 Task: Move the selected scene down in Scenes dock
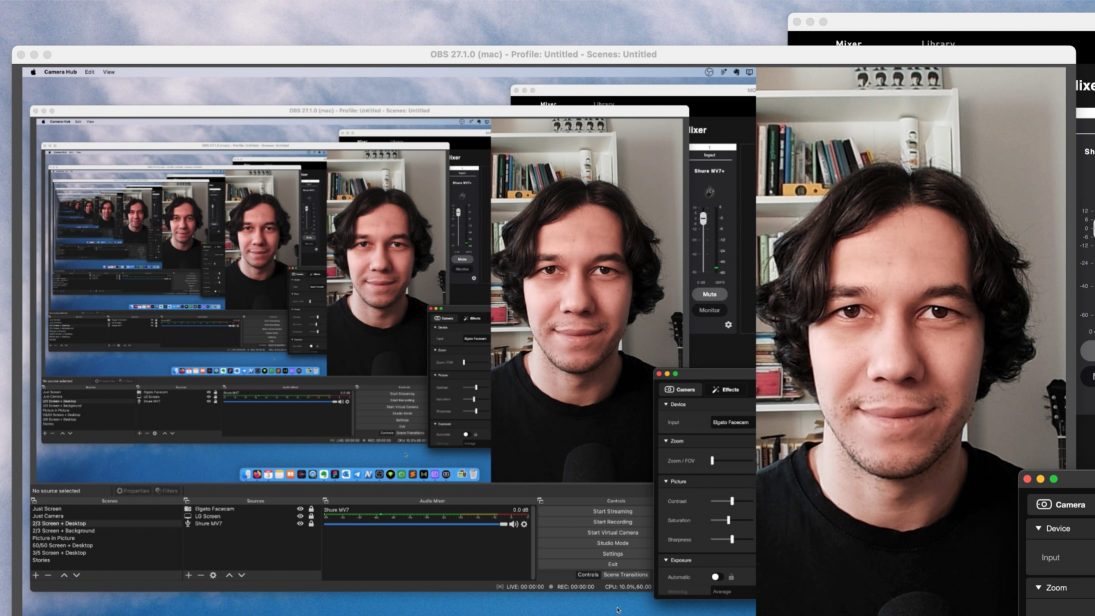point(76,575)
